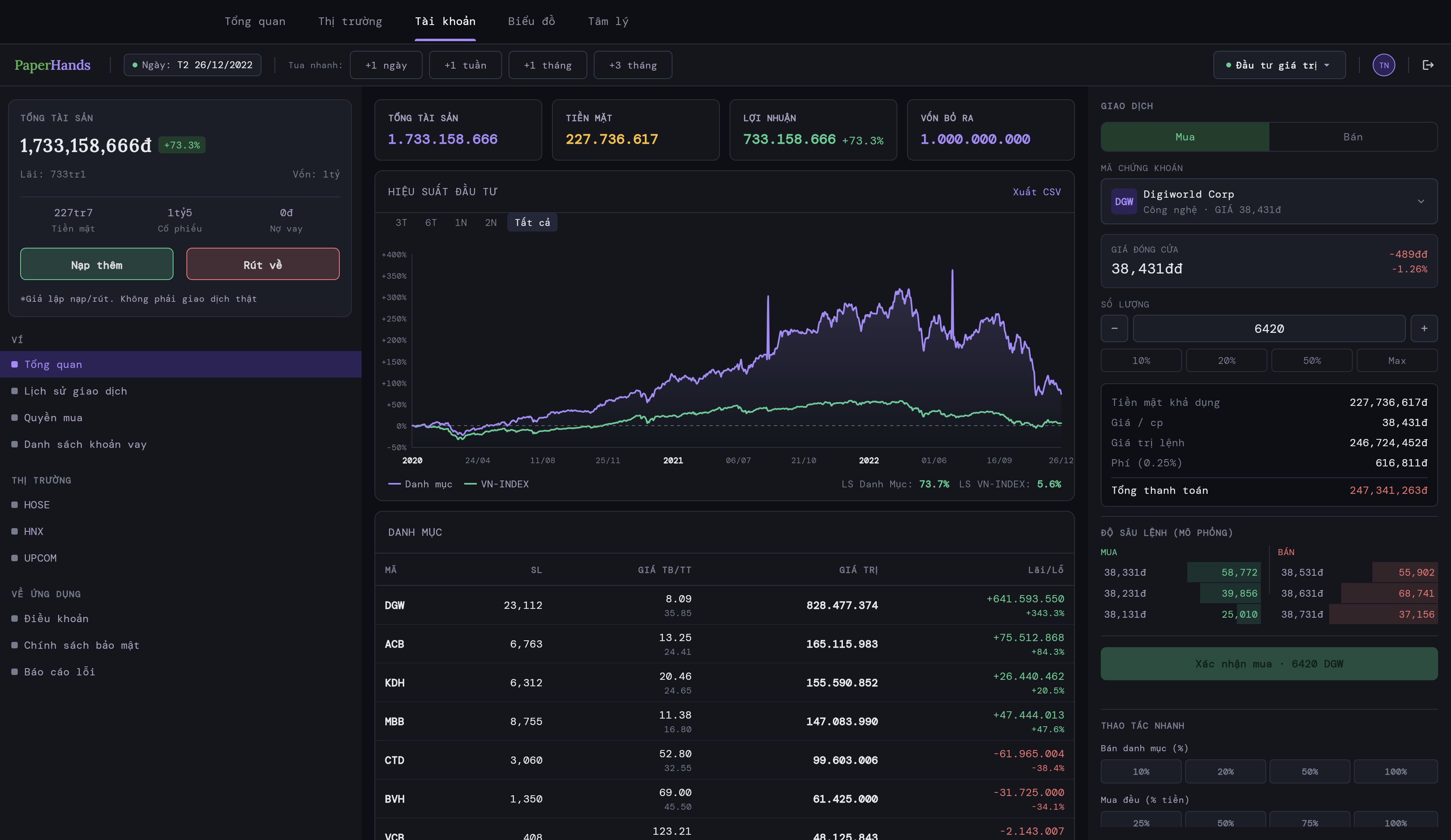
Task: Confirm purchase with Xác nhận mua 6420 DGW
Action: [x=1269, y=663]
